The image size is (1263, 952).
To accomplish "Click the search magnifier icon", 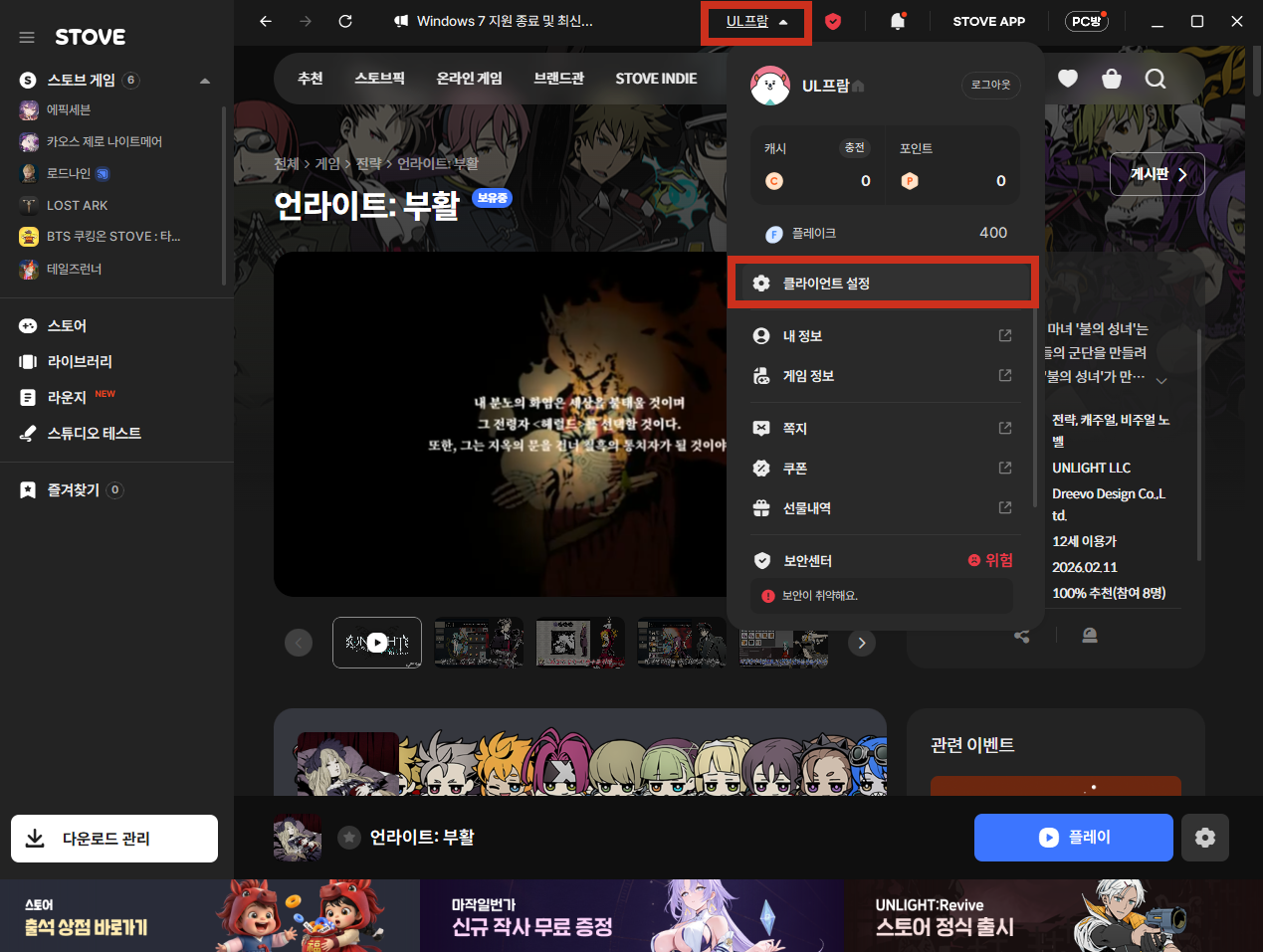I will click(1156, 79).
